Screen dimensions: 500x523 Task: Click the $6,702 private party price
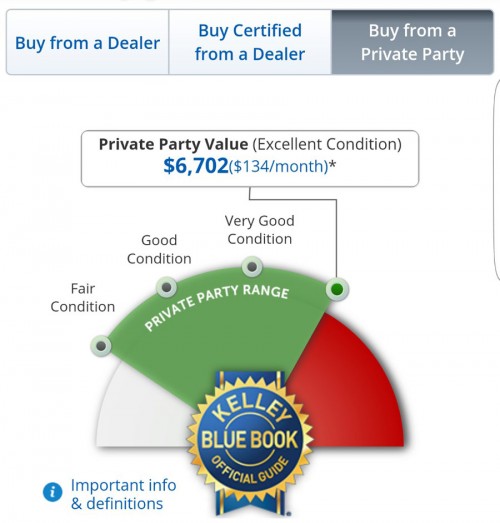coord(195,166)
